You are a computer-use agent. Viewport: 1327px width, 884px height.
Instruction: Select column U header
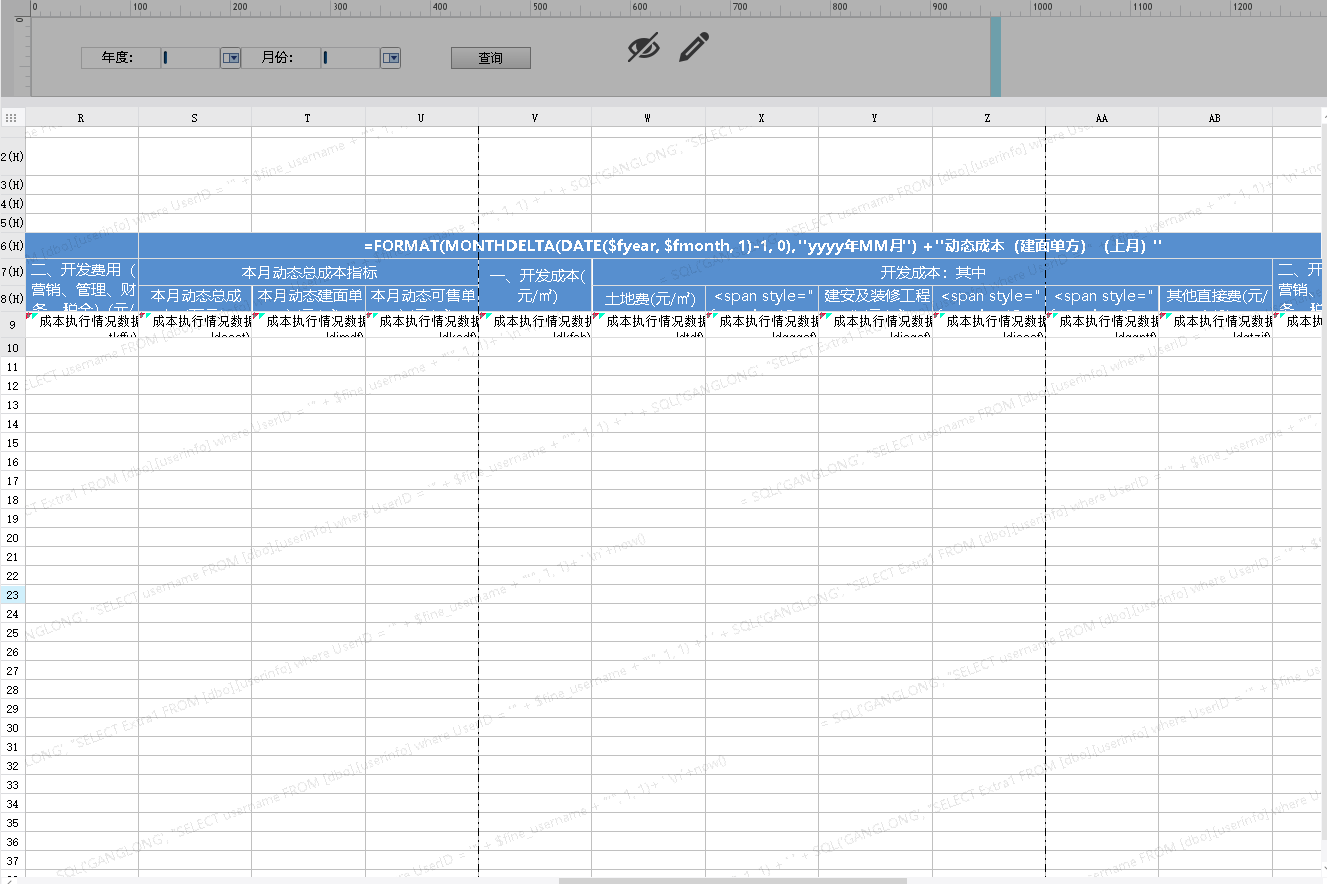pyautogui.click(x=422, y=118)
